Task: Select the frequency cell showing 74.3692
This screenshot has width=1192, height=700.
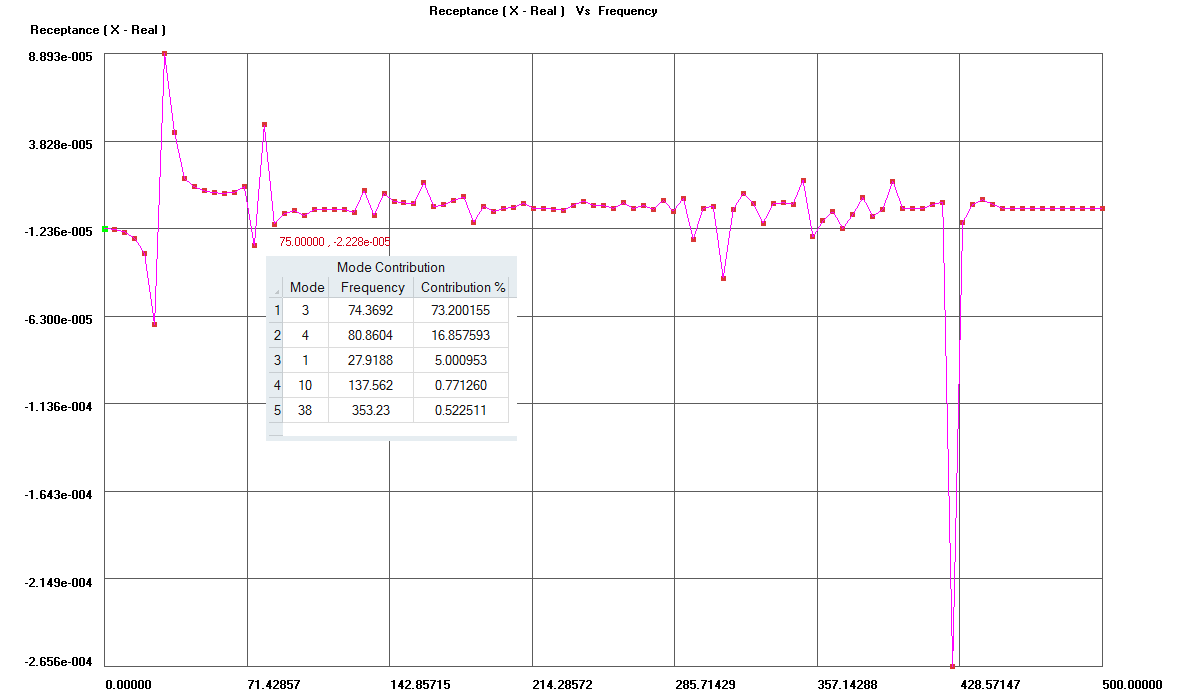Action: (372, 311)
